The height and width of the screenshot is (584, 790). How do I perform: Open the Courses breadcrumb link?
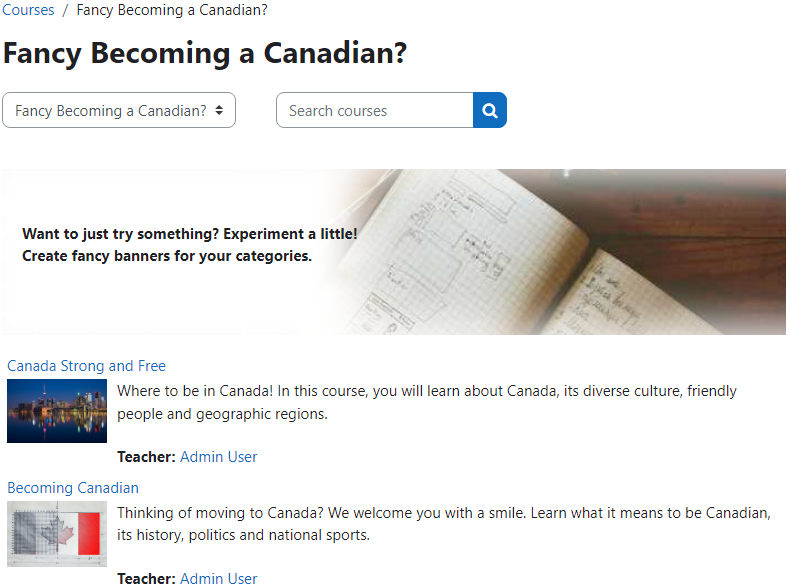[x=28, y=10]
